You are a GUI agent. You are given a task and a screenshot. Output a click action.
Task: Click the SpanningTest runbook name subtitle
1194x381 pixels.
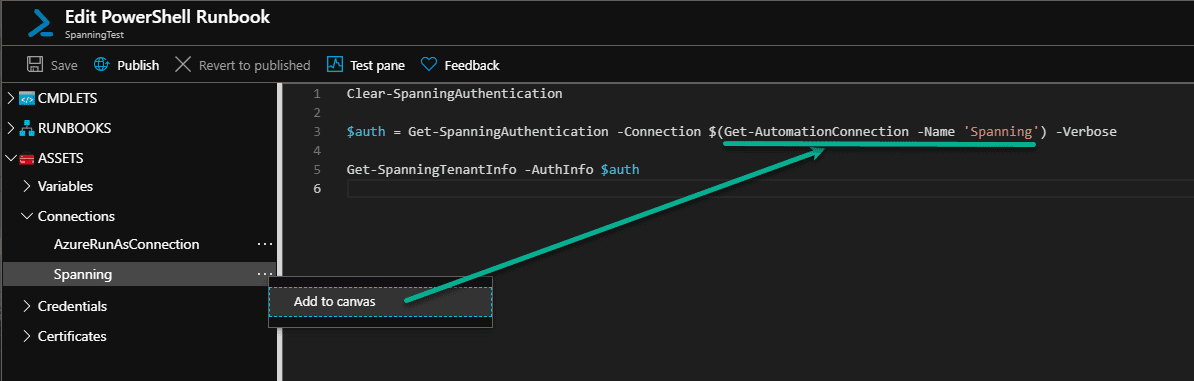tap(94, 35)
